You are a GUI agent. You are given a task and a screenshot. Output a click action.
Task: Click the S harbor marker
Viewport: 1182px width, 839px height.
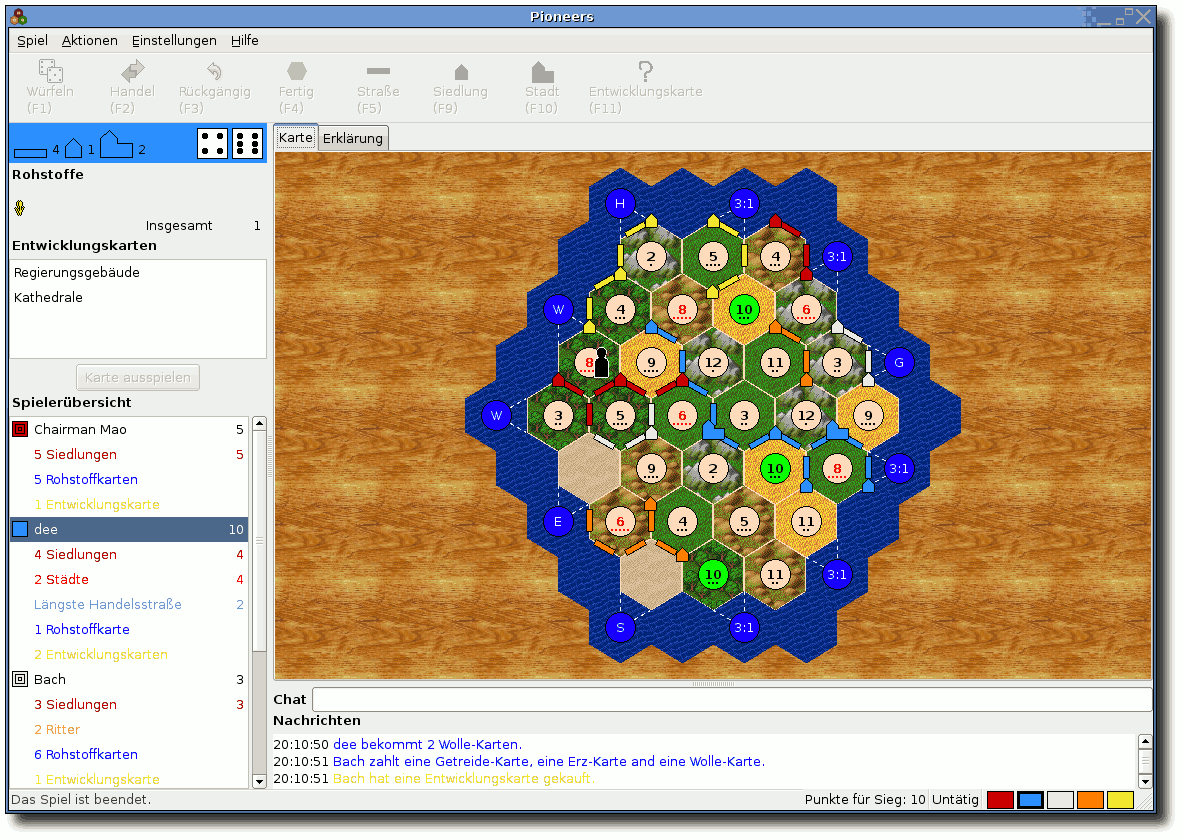(620, 627)
